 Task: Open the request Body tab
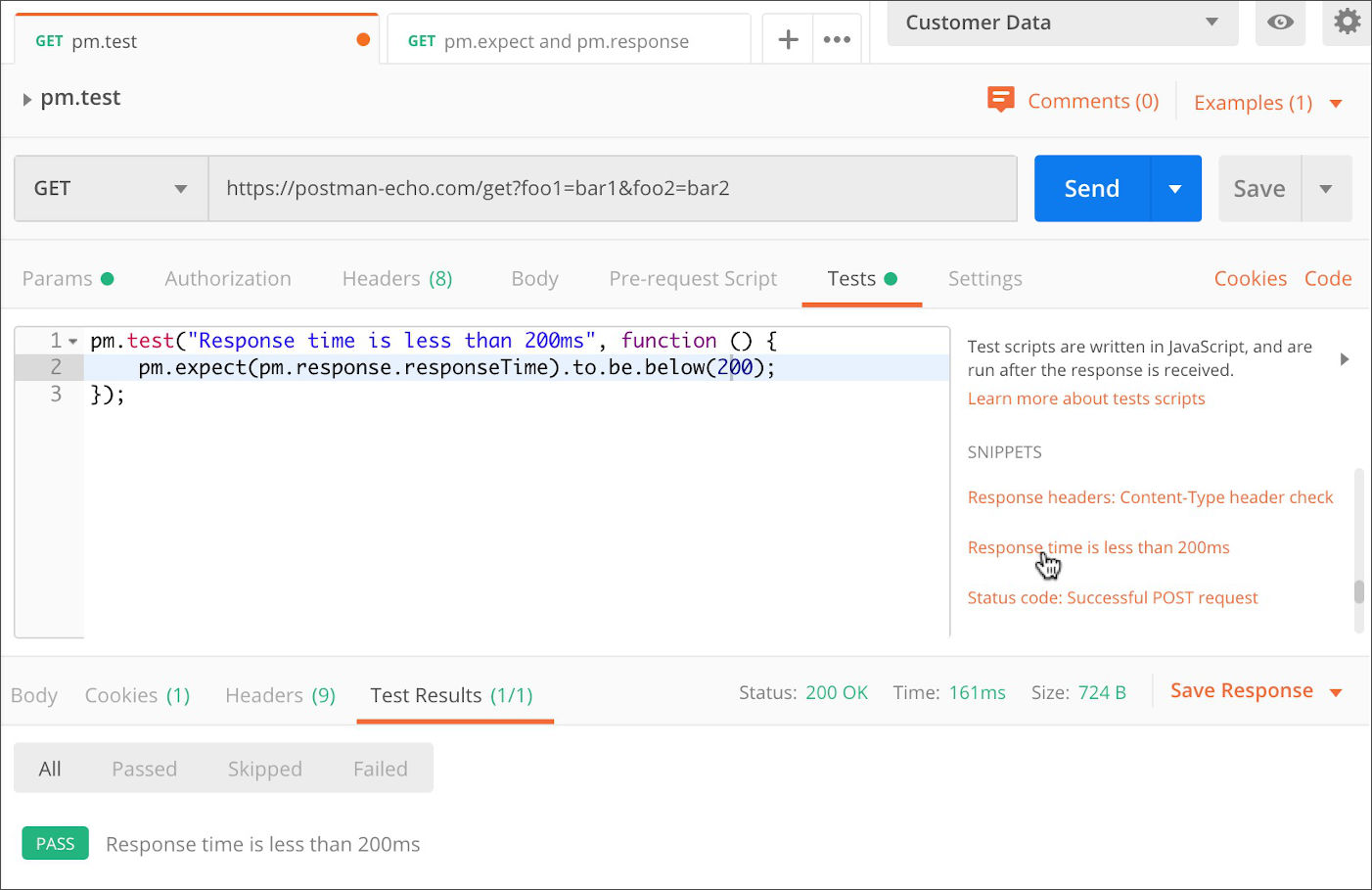534,279
